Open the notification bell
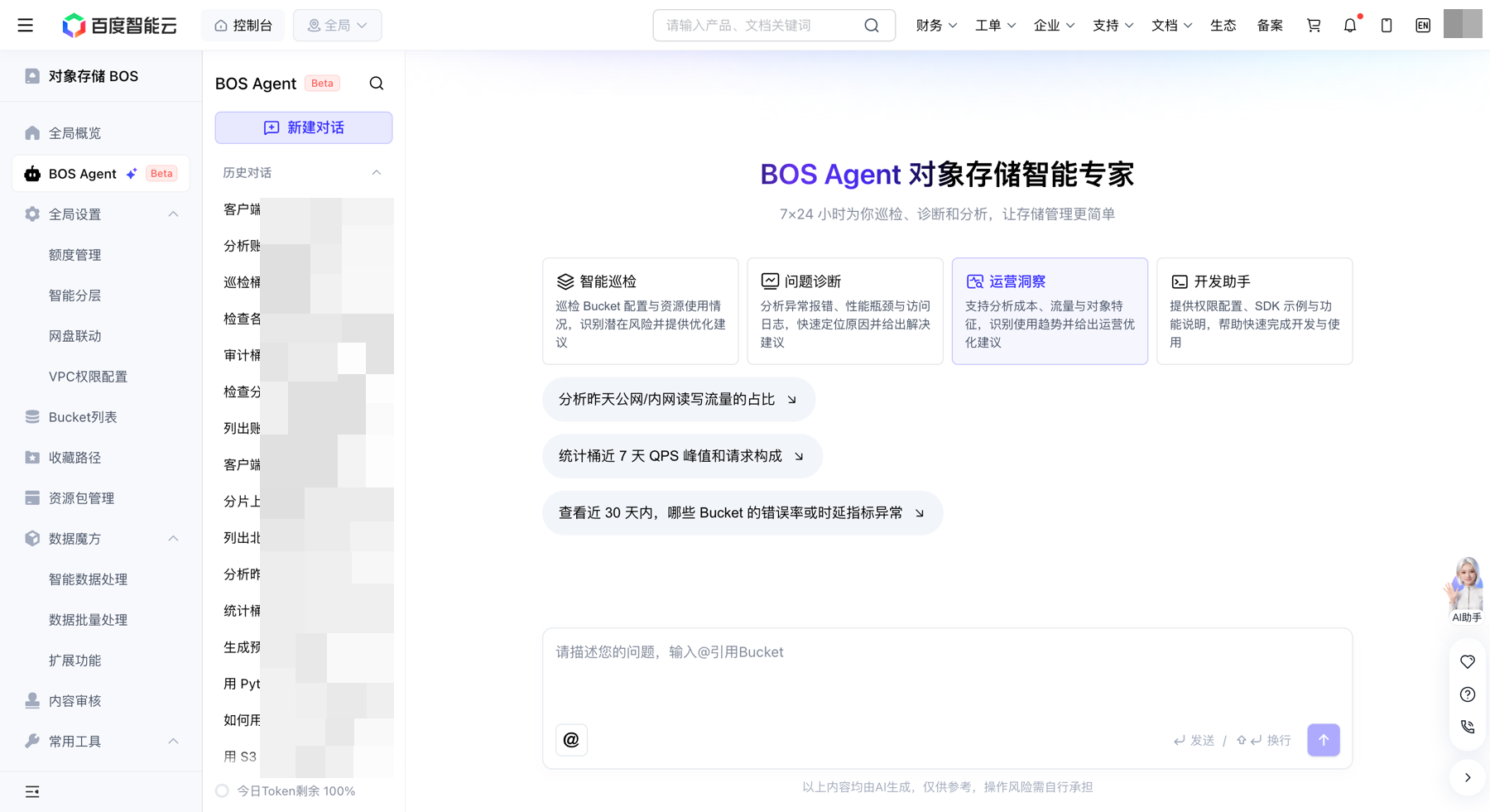Viewport: 1490px width, 812px height. (x=1350, y=26)
